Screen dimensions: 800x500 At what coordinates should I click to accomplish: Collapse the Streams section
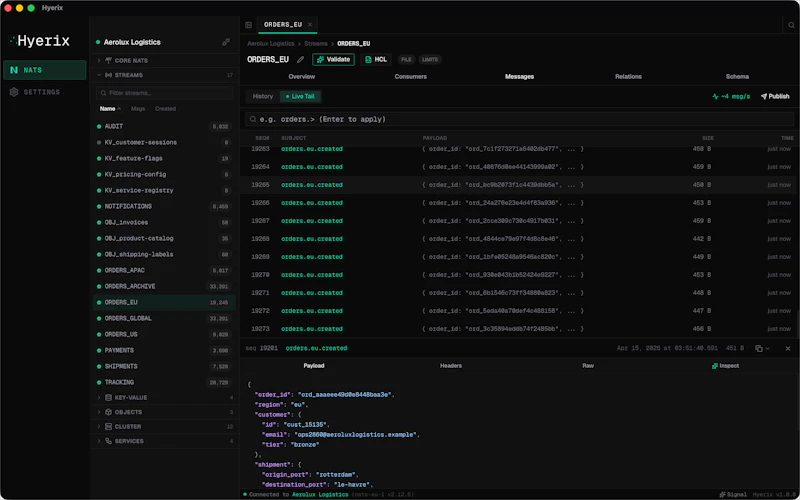coord(164,75)
